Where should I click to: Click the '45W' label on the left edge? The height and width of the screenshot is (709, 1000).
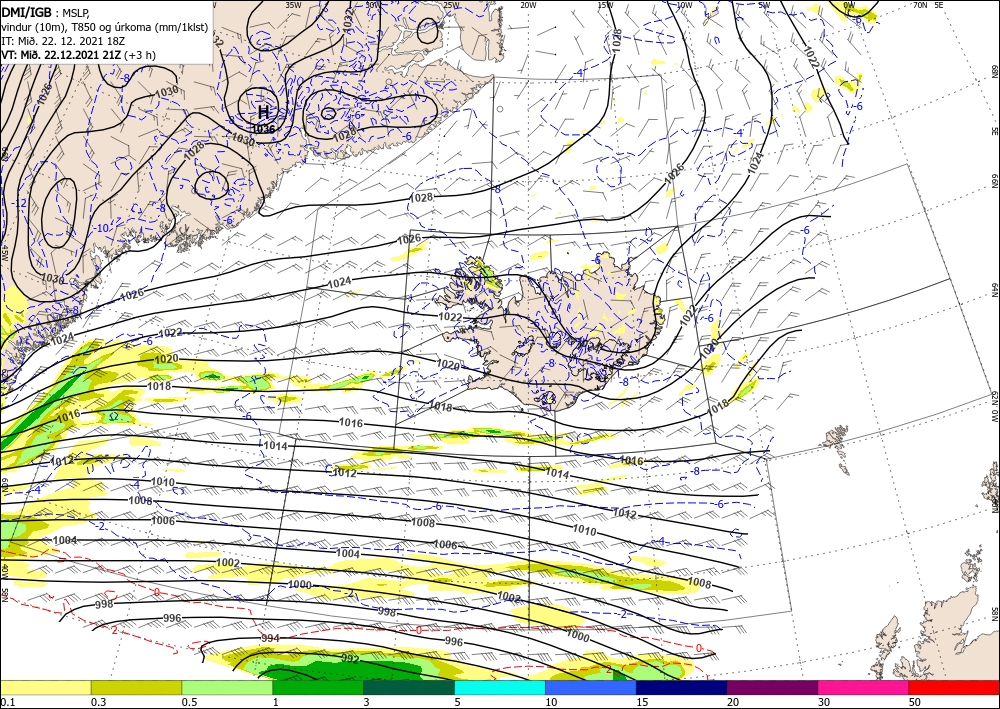(x=4, y=253)
